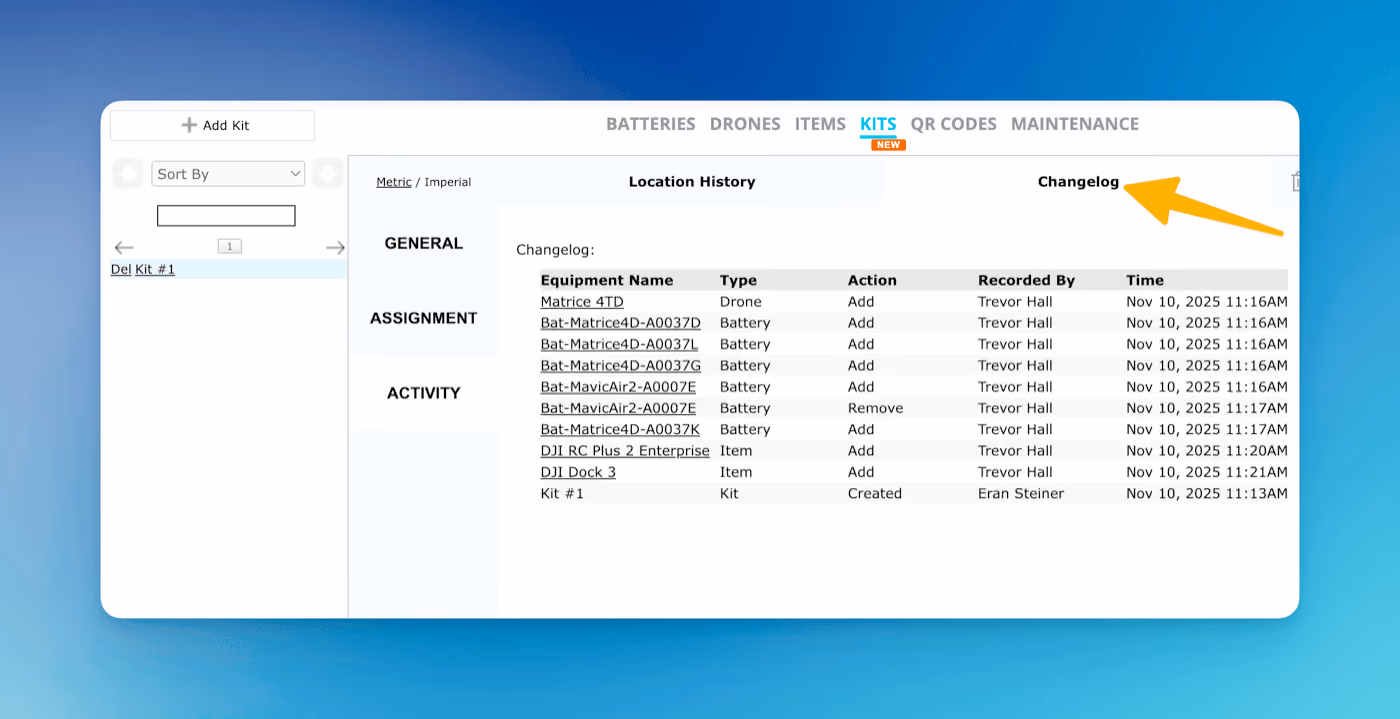Click the sort descending down-arrow icon
Image resolution: width=1400 pixels, height=719 pixels.
pos(328,174)
